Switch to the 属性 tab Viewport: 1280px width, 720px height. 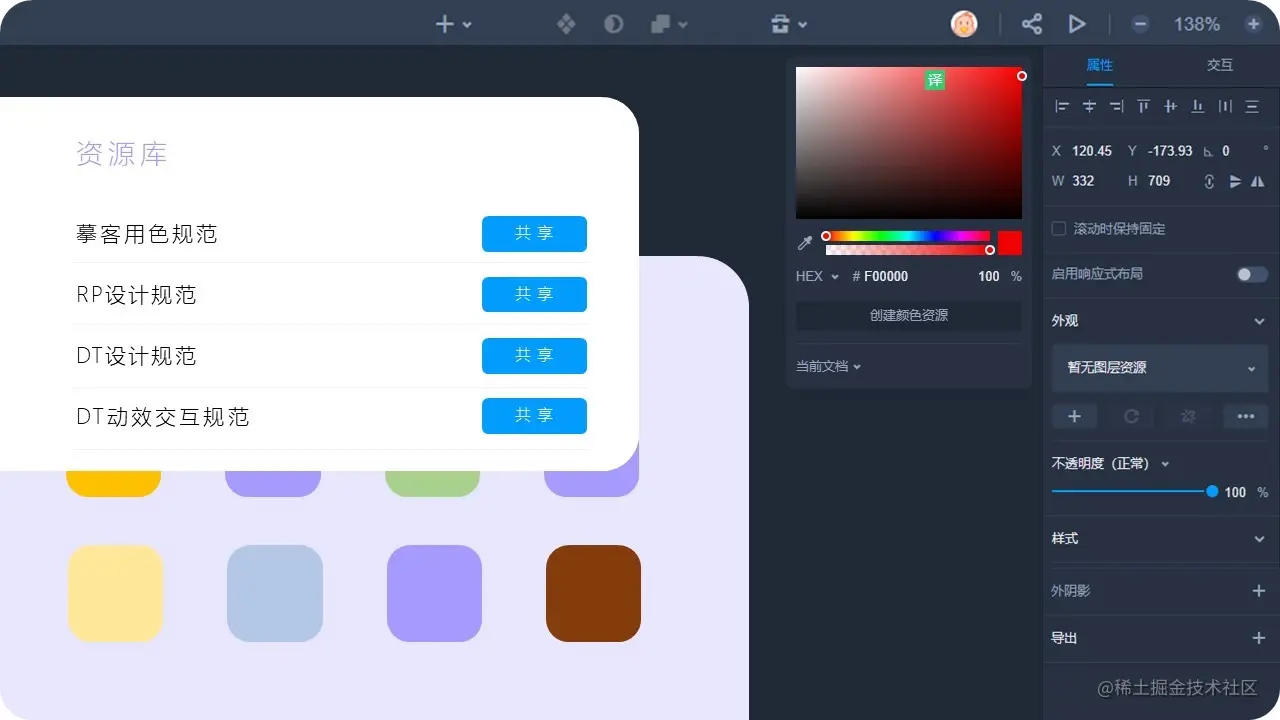[1100, 65]
